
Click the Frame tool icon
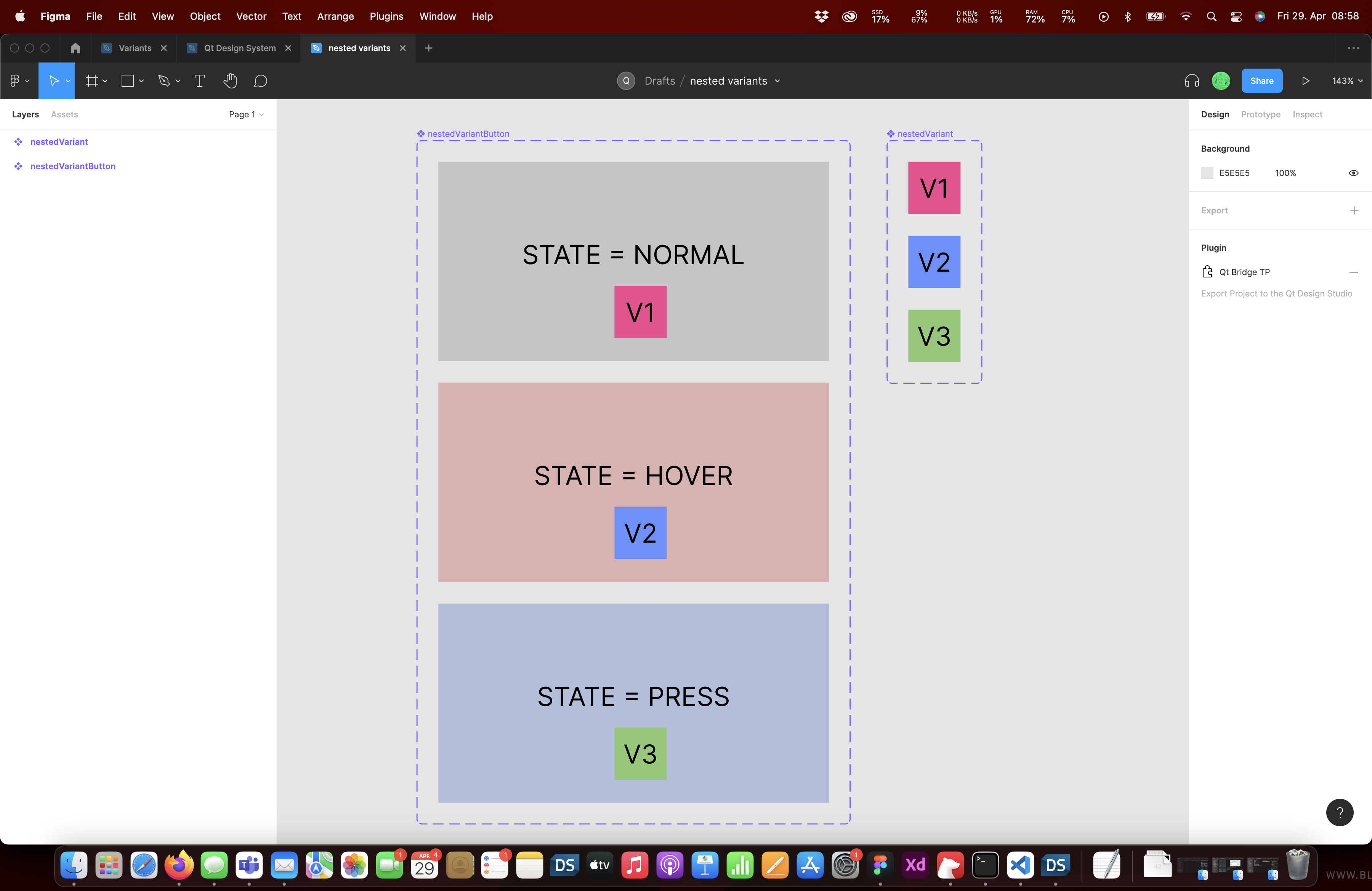pos(91,81)
